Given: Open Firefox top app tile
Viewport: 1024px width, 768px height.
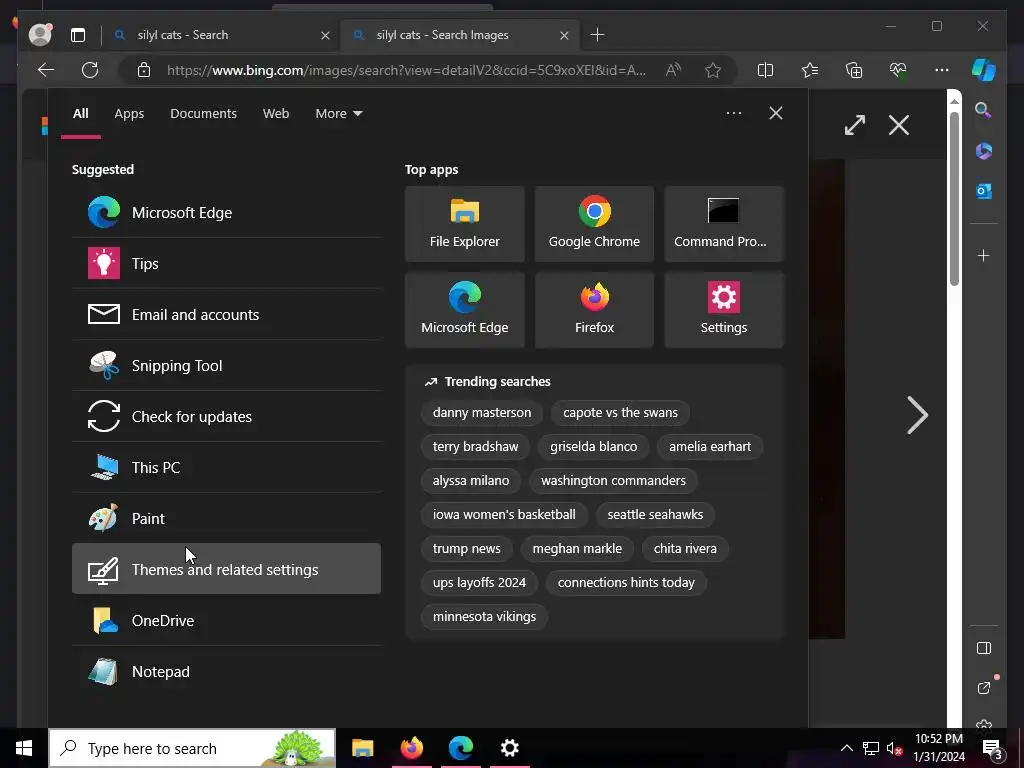Looking at the screenshot, I should click(594, 310).
